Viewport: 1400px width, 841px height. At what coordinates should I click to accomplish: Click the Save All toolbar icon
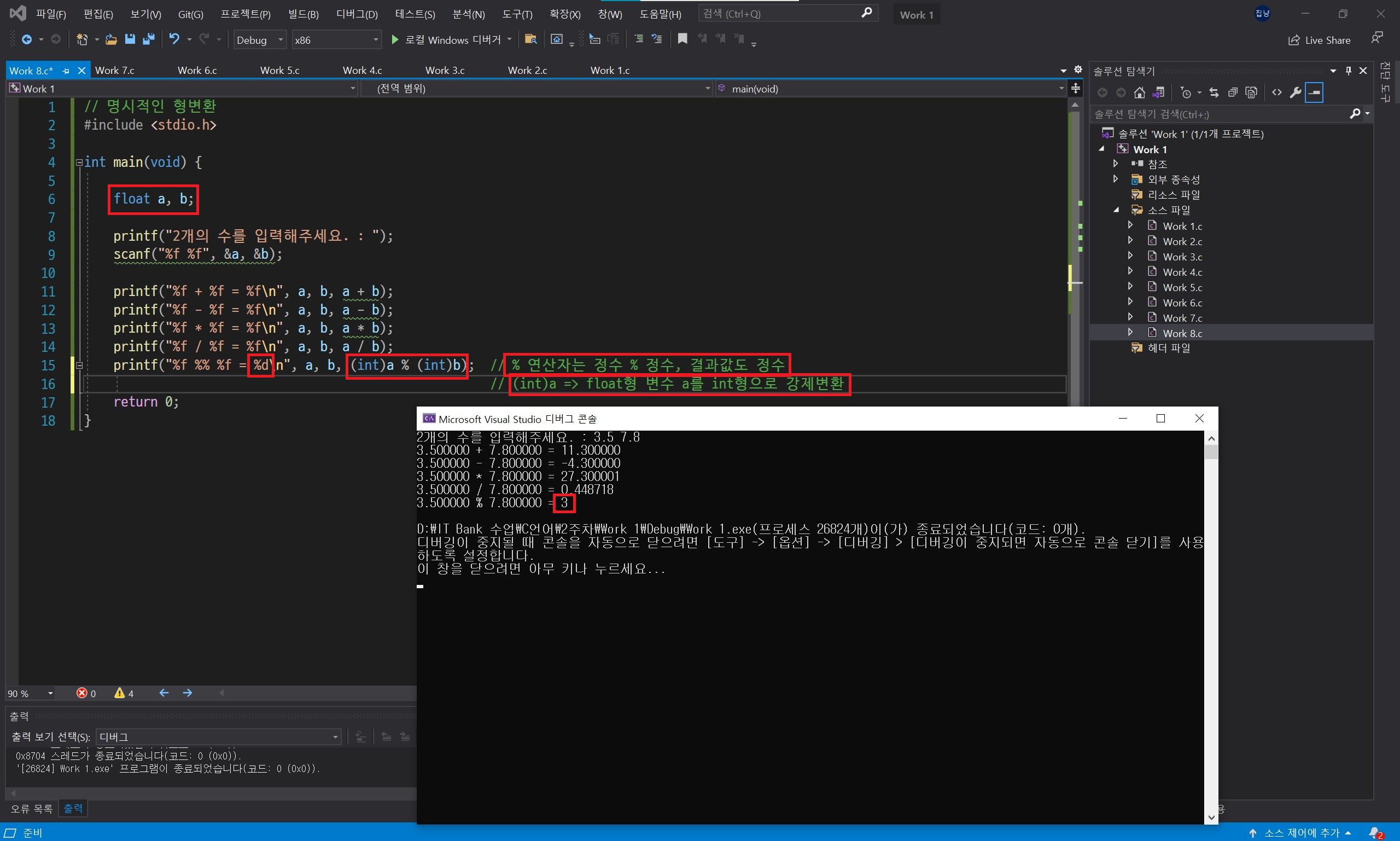[x=149, y=39]
